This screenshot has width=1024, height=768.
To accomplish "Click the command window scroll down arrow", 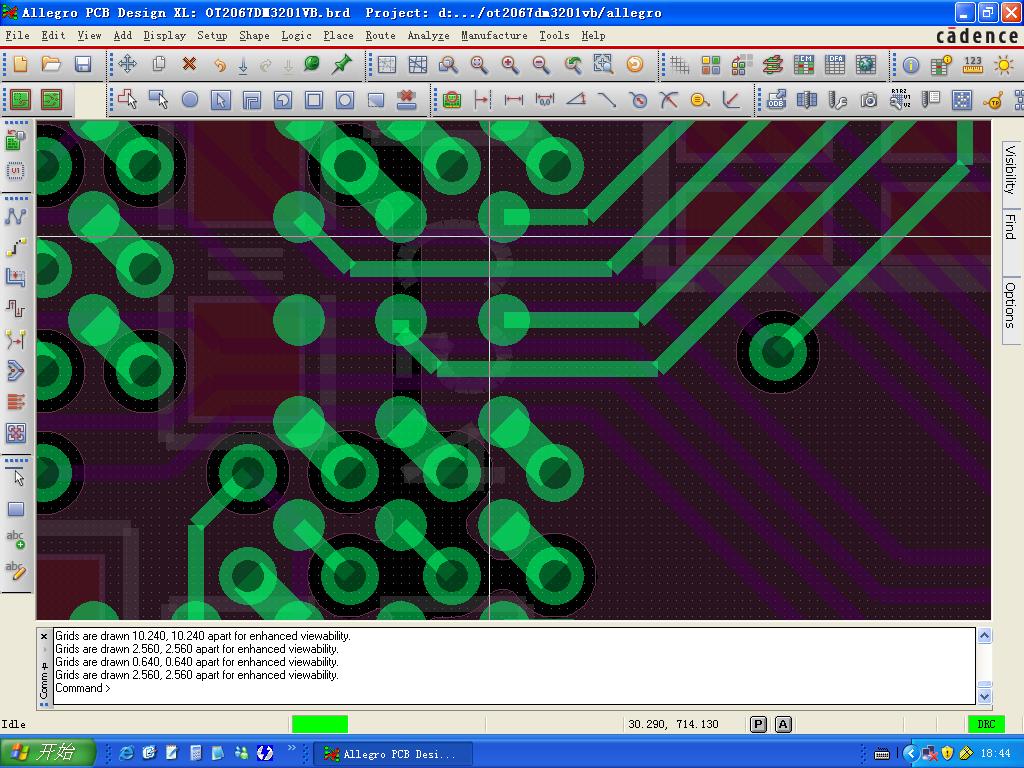I will point(984,696).
